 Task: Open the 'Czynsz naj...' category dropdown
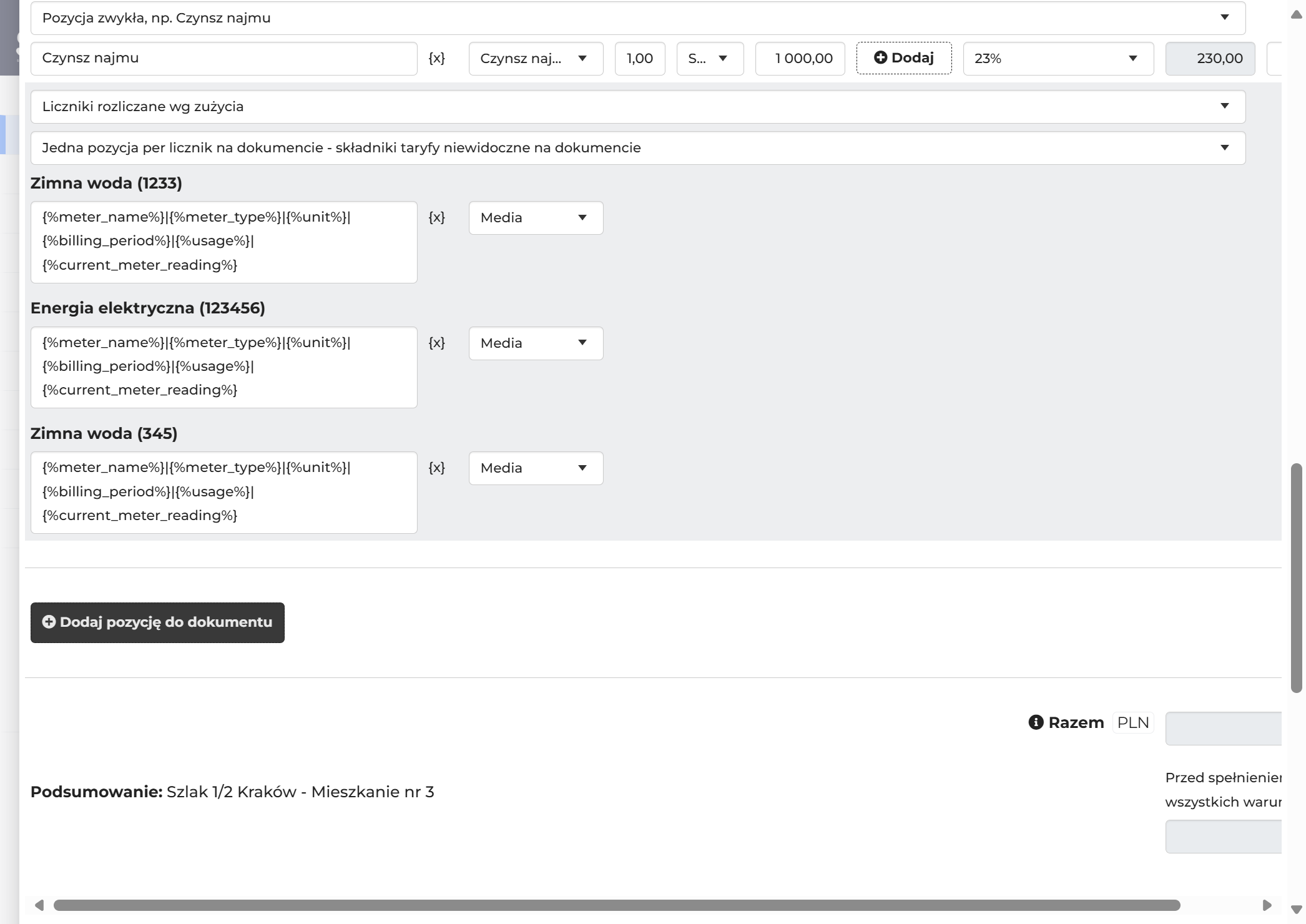pyautogui.click(x=536, y=59)
